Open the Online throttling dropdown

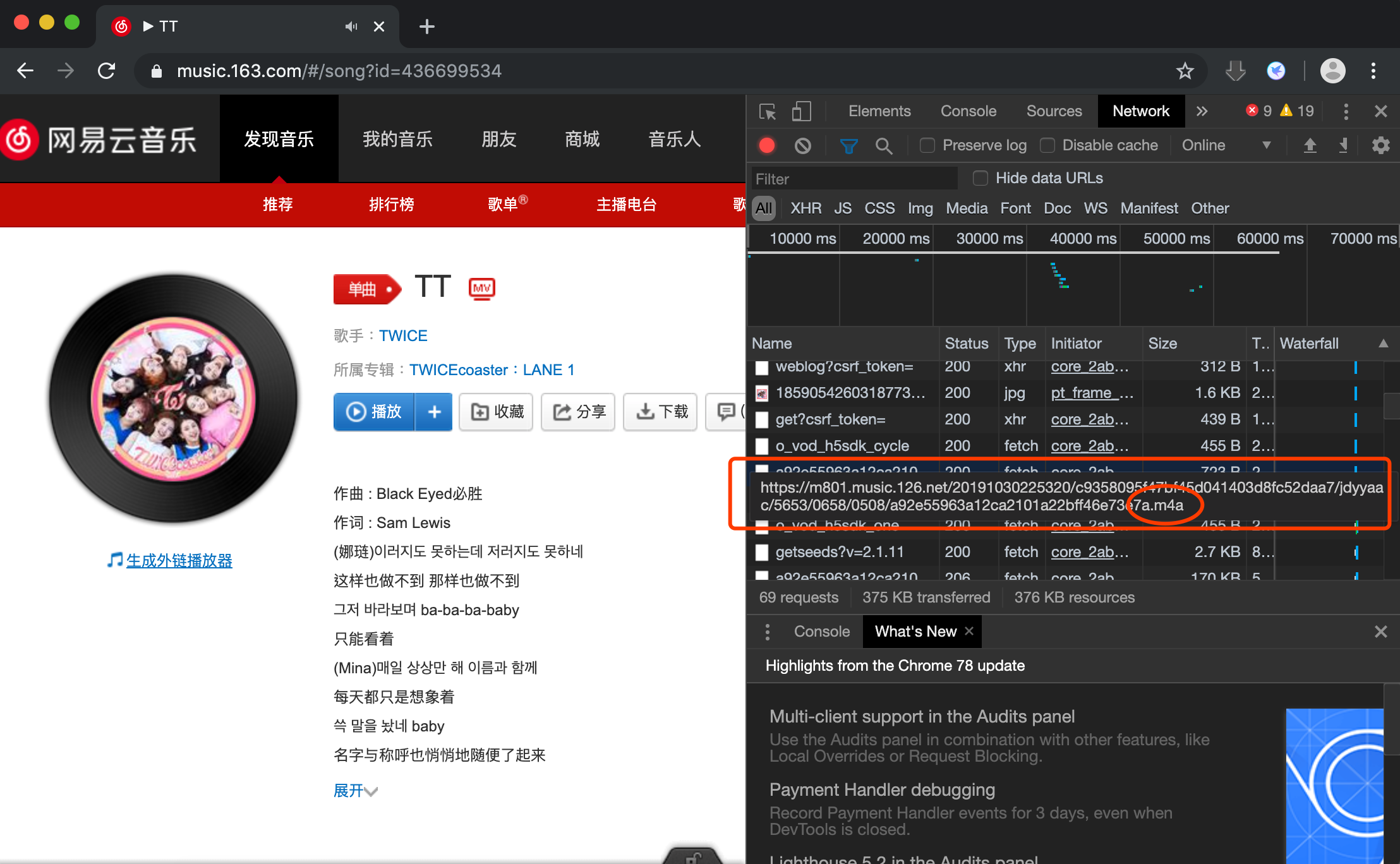pos(1226,145)
